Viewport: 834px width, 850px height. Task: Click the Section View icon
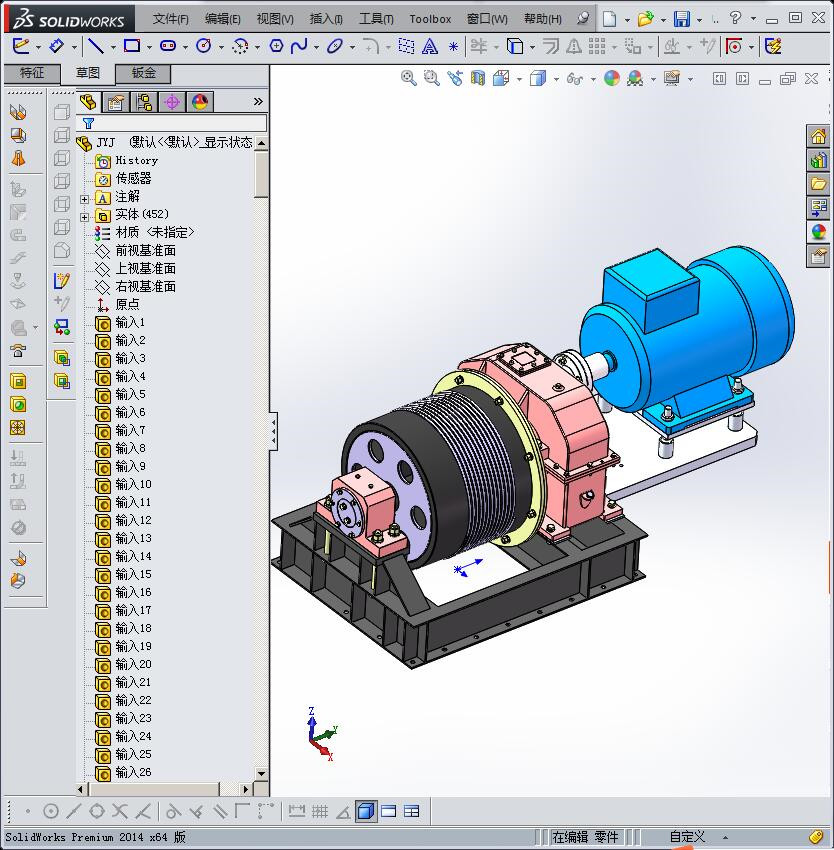(x=478, y=79)
